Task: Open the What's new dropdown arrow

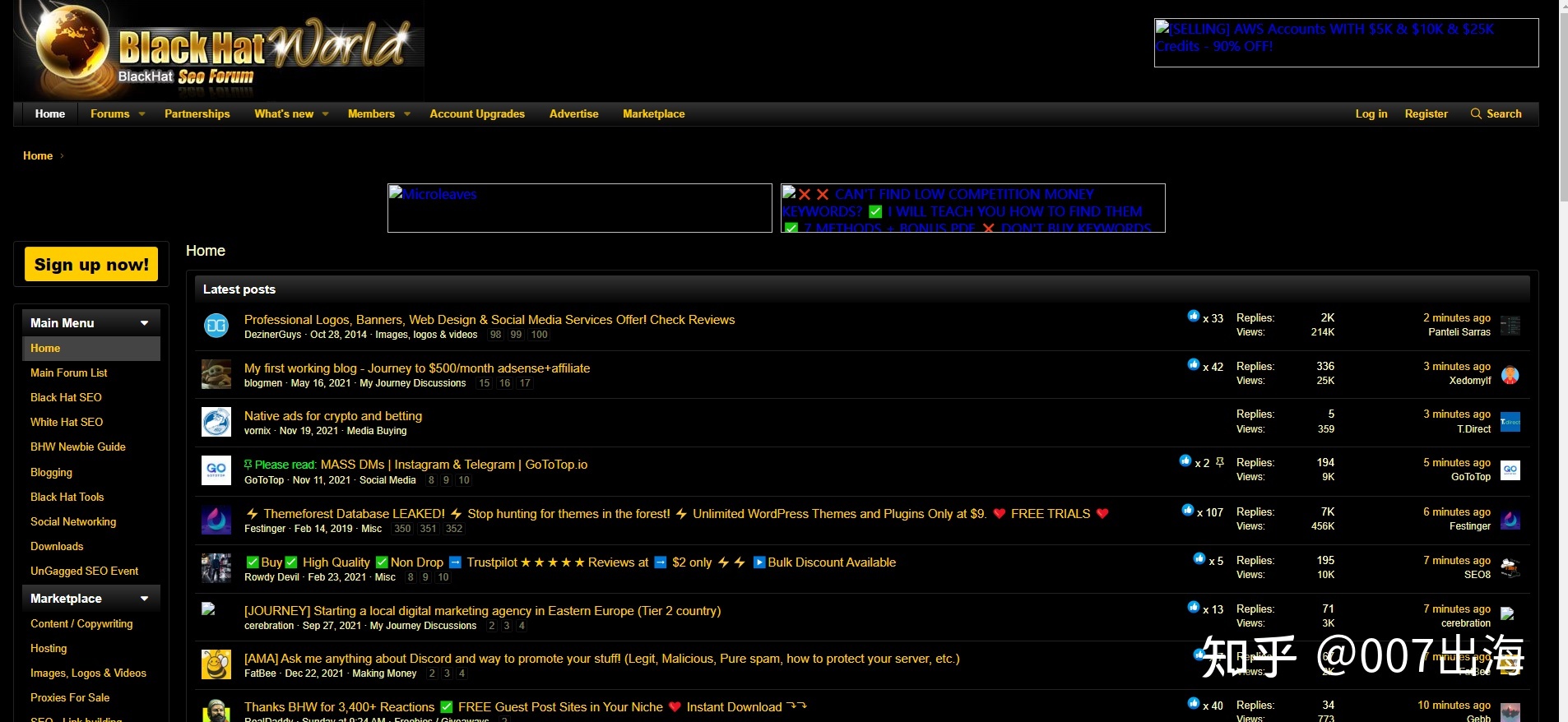Action: click(326, 113)
